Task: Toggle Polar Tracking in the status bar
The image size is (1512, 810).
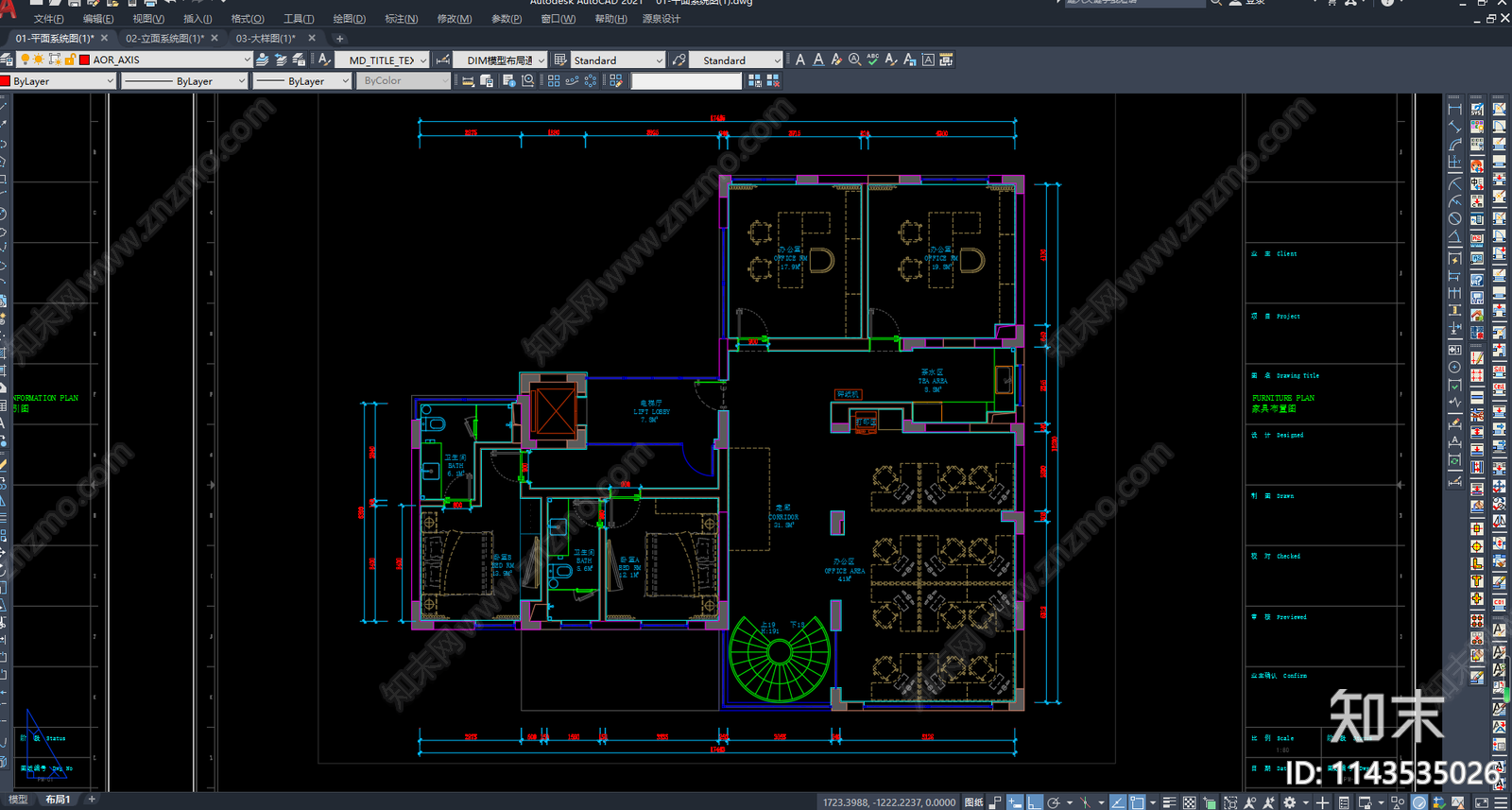Action: pos(1054,801)
